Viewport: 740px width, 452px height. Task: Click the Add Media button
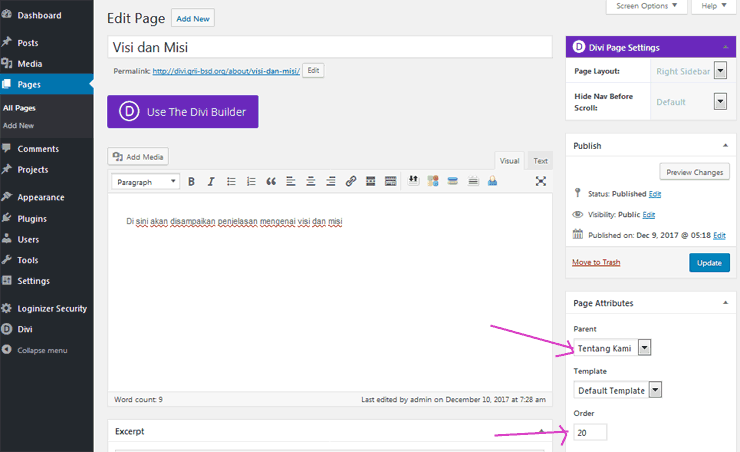click(138, 157)
